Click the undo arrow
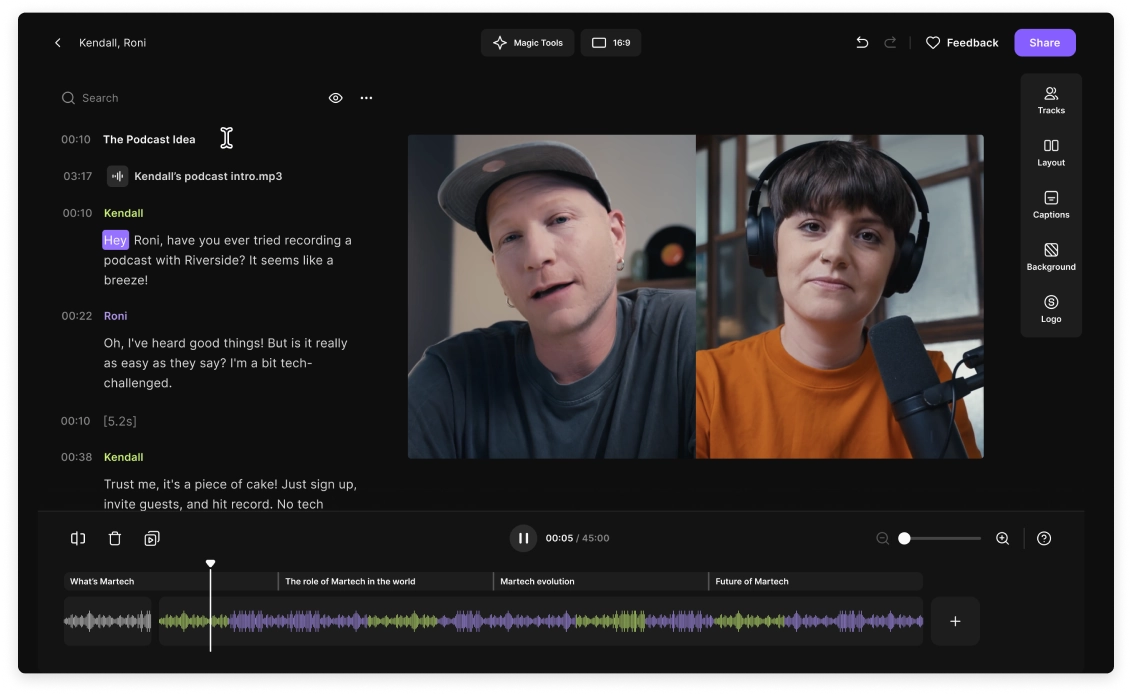 click(861, 42)
